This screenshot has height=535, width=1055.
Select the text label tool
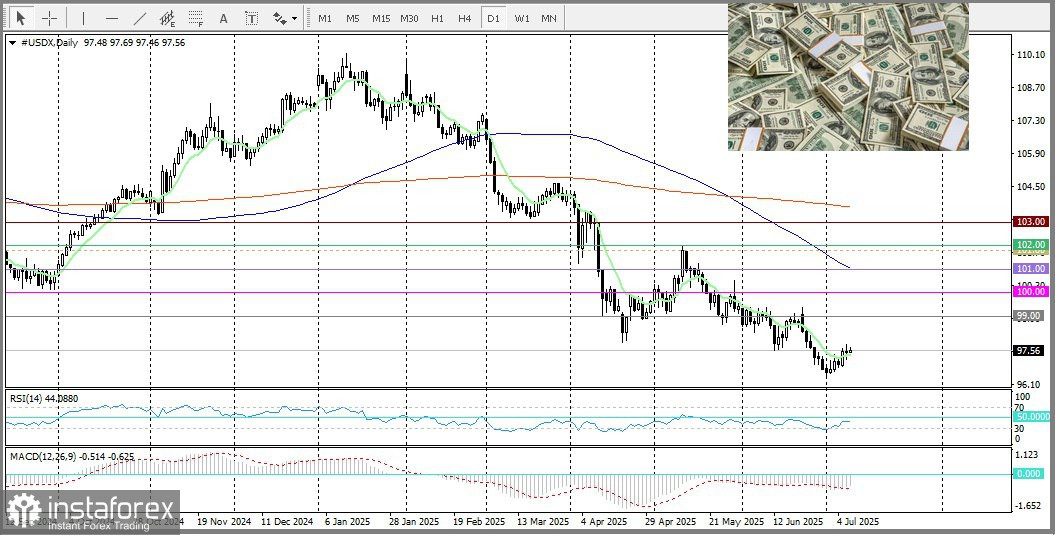(x=251, y=18)
